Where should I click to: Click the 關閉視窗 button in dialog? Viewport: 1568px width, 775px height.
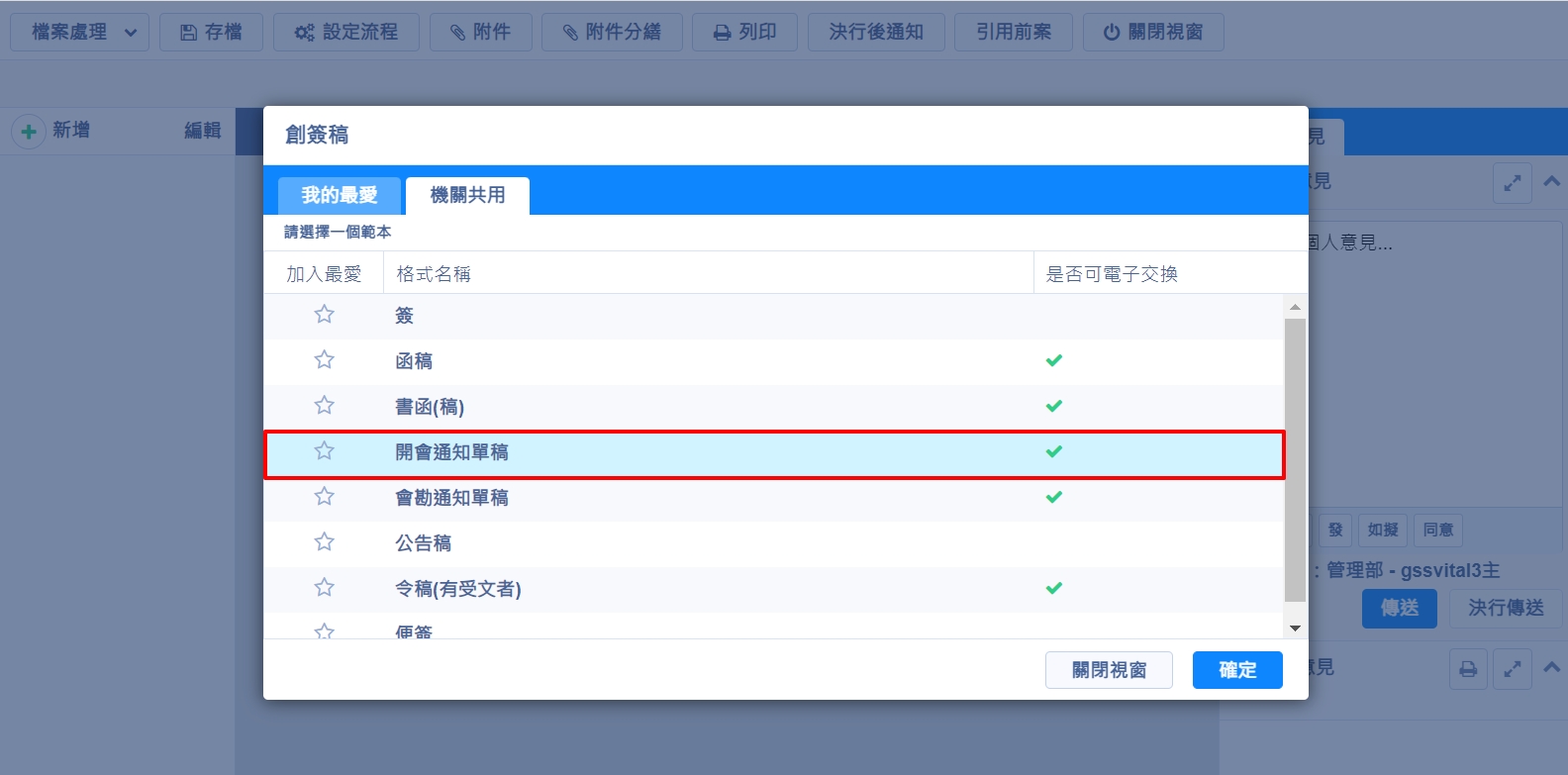pos(1109,670)
